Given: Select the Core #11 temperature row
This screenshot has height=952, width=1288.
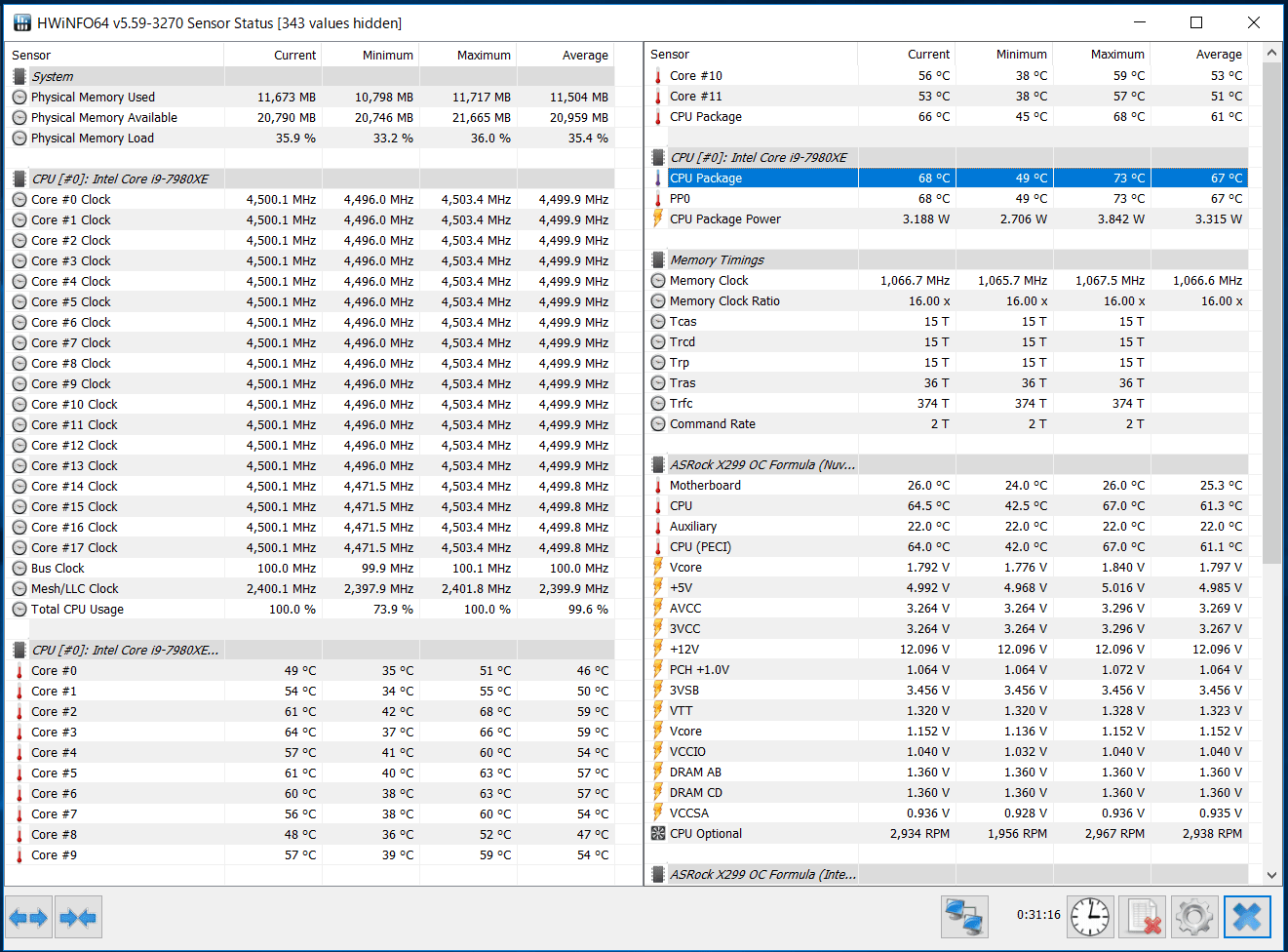Looking at the screenshot, I should coord(948,96).
